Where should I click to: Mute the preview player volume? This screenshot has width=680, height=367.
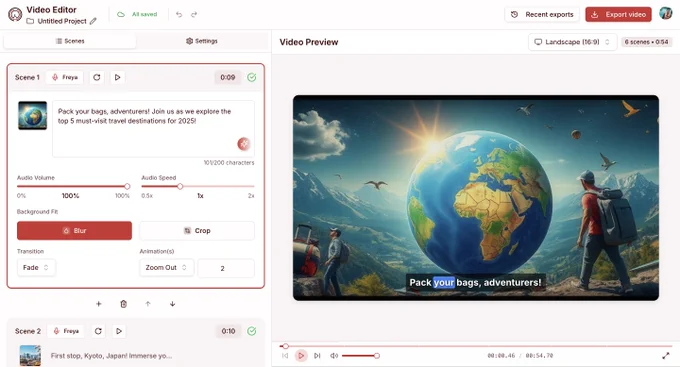point(333,356)
